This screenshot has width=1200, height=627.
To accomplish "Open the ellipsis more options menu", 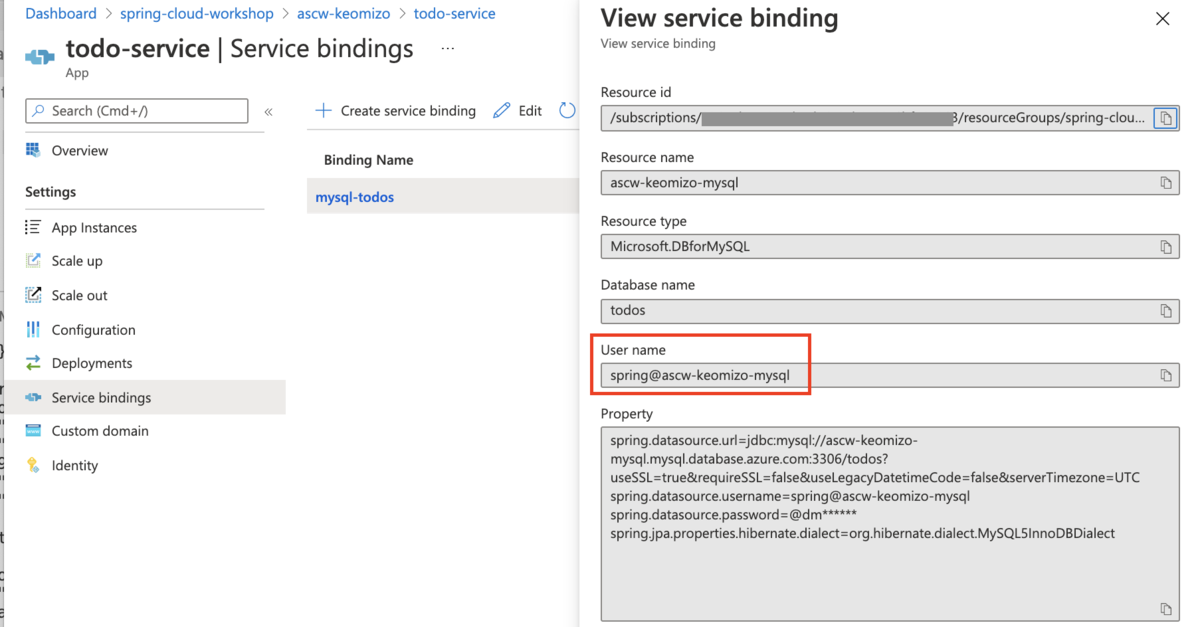I will point(447,48).
